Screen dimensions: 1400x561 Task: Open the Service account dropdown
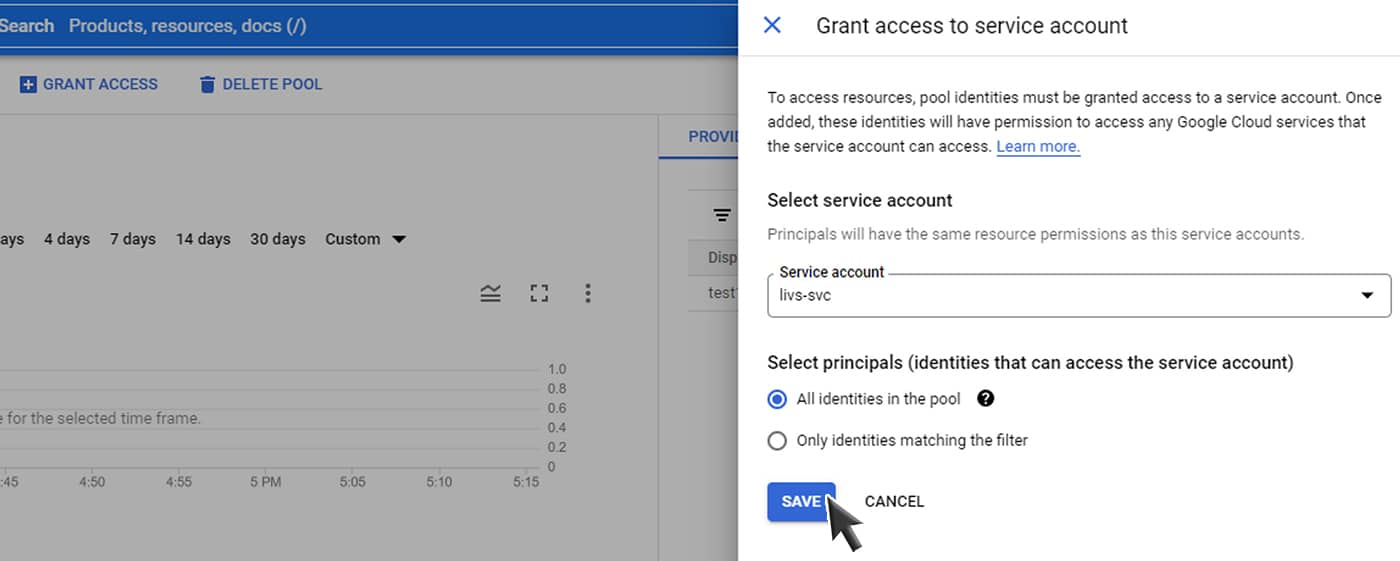coord(1079,296)
